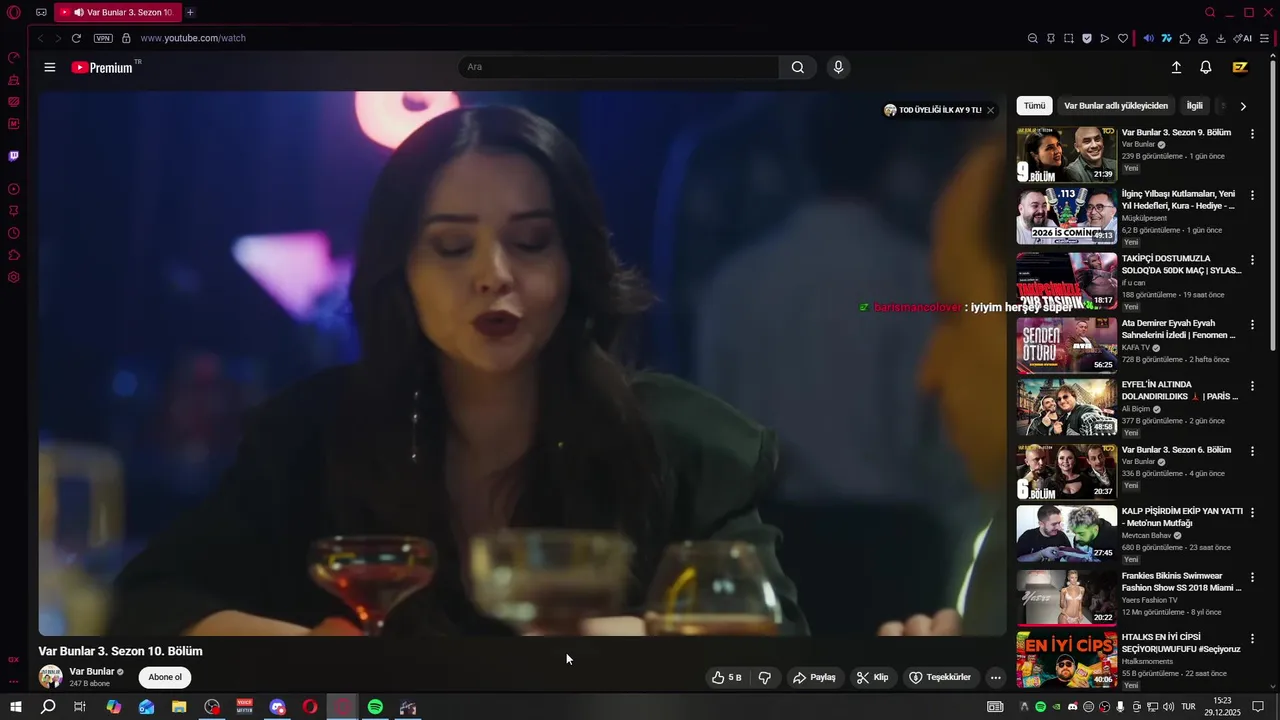Click the search magnifier button
The image size is (1280, 720).
point(797,67)
